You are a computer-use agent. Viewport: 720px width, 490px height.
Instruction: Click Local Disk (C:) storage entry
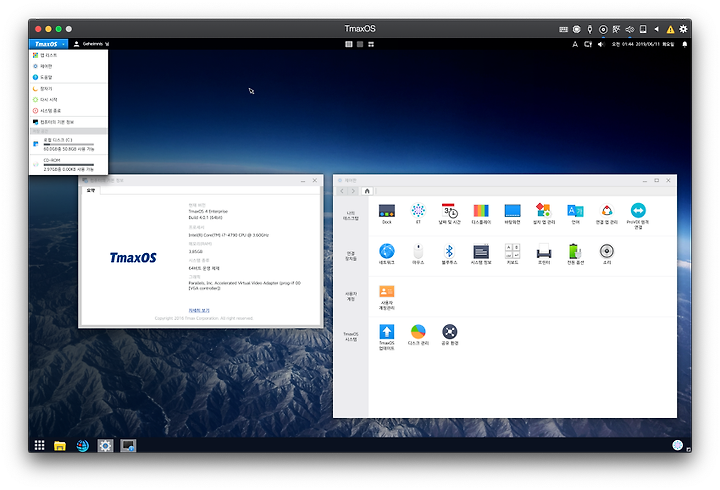(x=68, y=144)
